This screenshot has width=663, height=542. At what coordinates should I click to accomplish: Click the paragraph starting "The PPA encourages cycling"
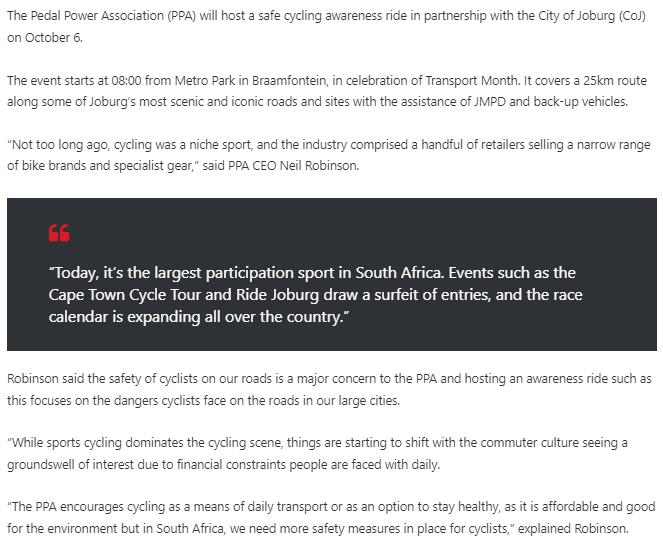click(331, 517)
